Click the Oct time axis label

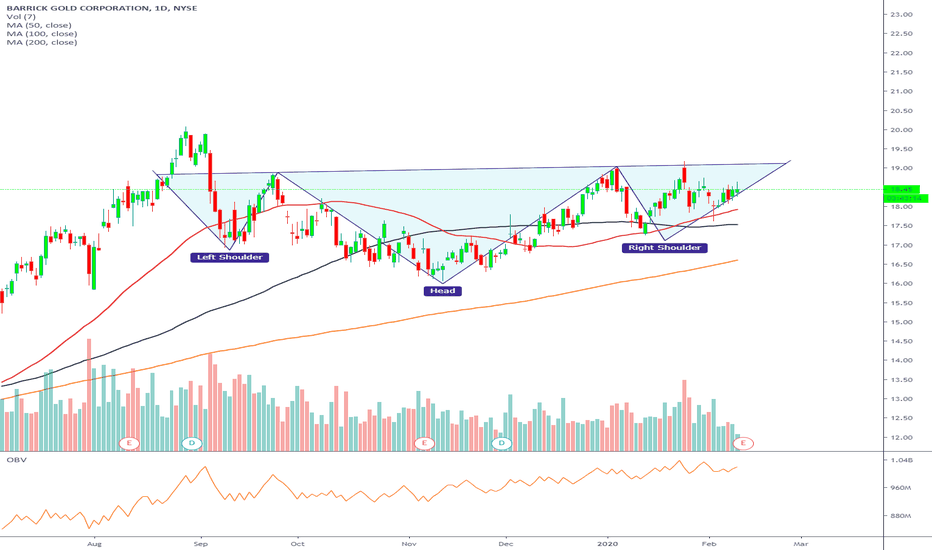(297, 543)
